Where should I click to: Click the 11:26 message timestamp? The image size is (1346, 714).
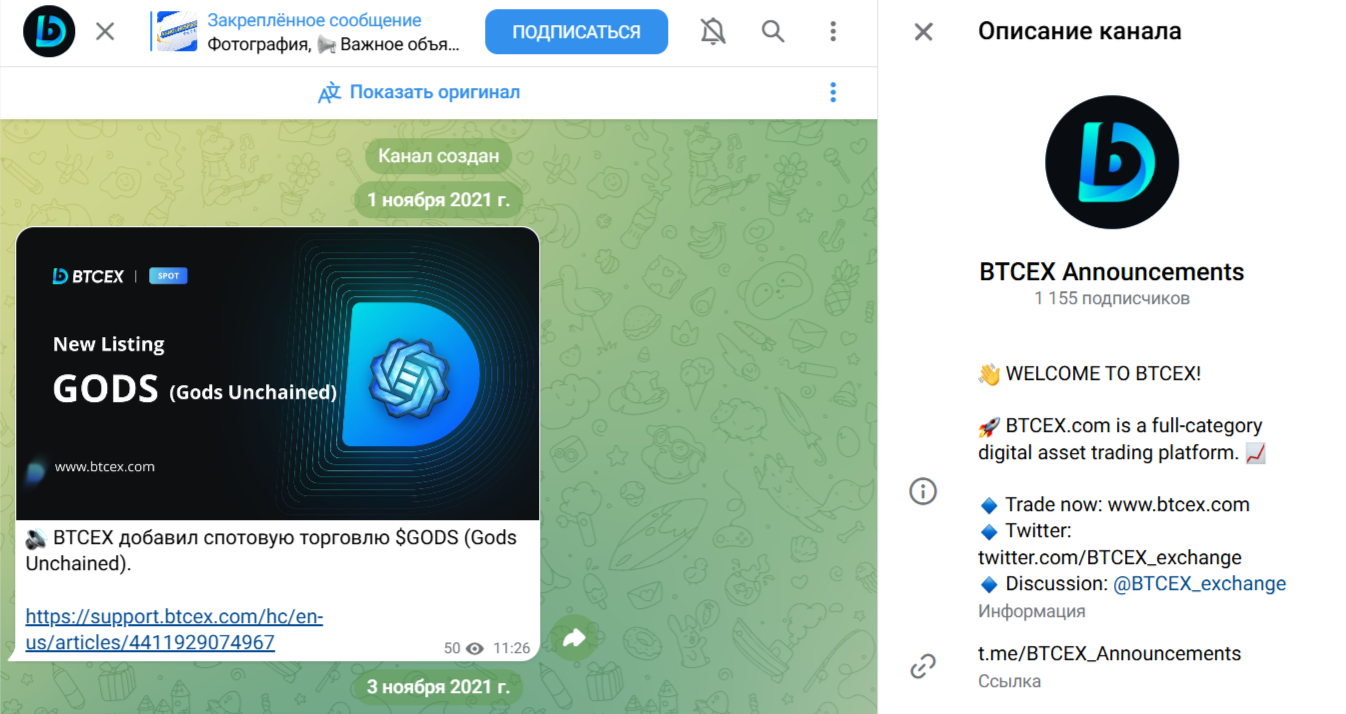tap(512, 648)
